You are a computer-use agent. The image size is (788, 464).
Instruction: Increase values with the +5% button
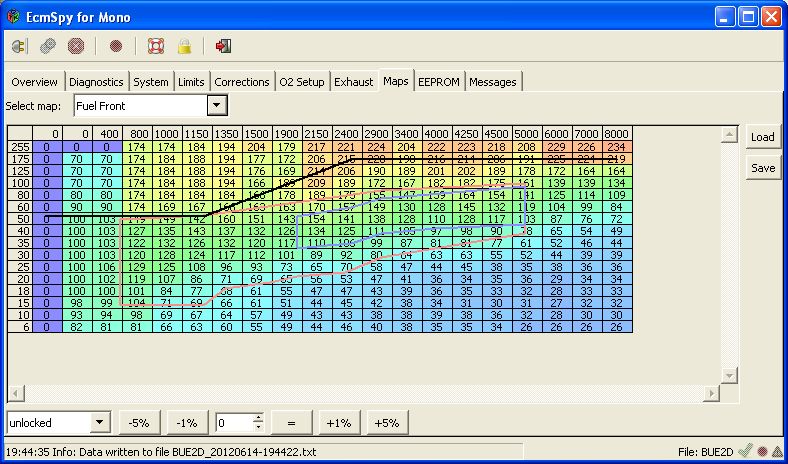pyautogui.click(x=386, y=422)
